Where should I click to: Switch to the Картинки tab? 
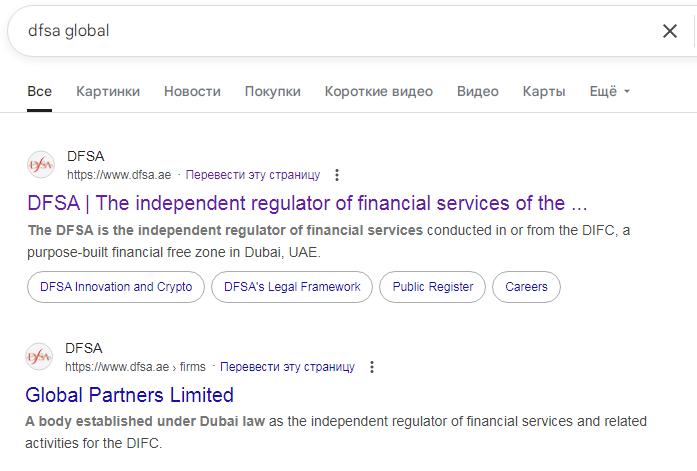[x=108, y=91]
